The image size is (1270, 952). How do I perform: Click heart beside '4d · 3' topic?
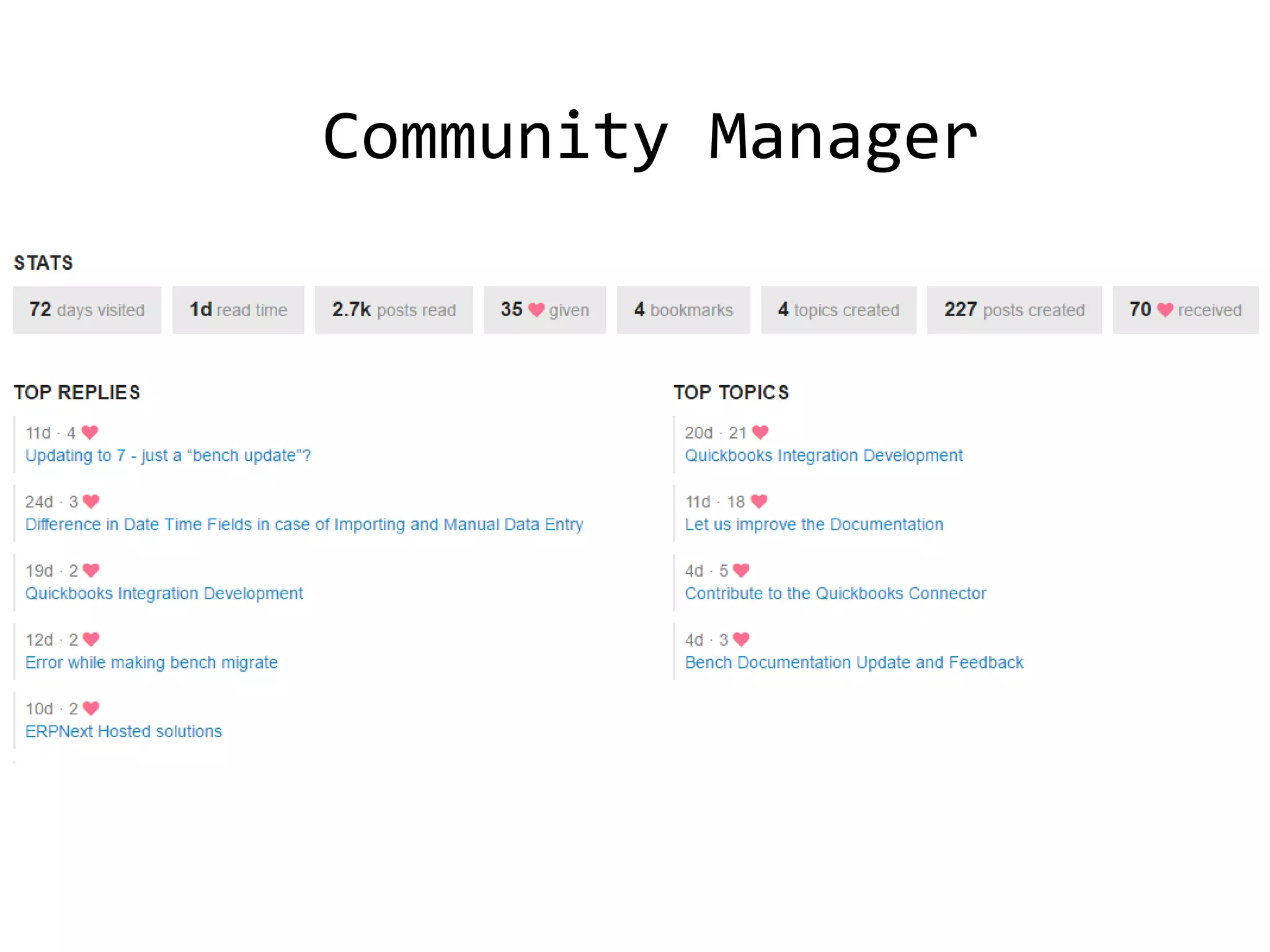coord(741,639)
